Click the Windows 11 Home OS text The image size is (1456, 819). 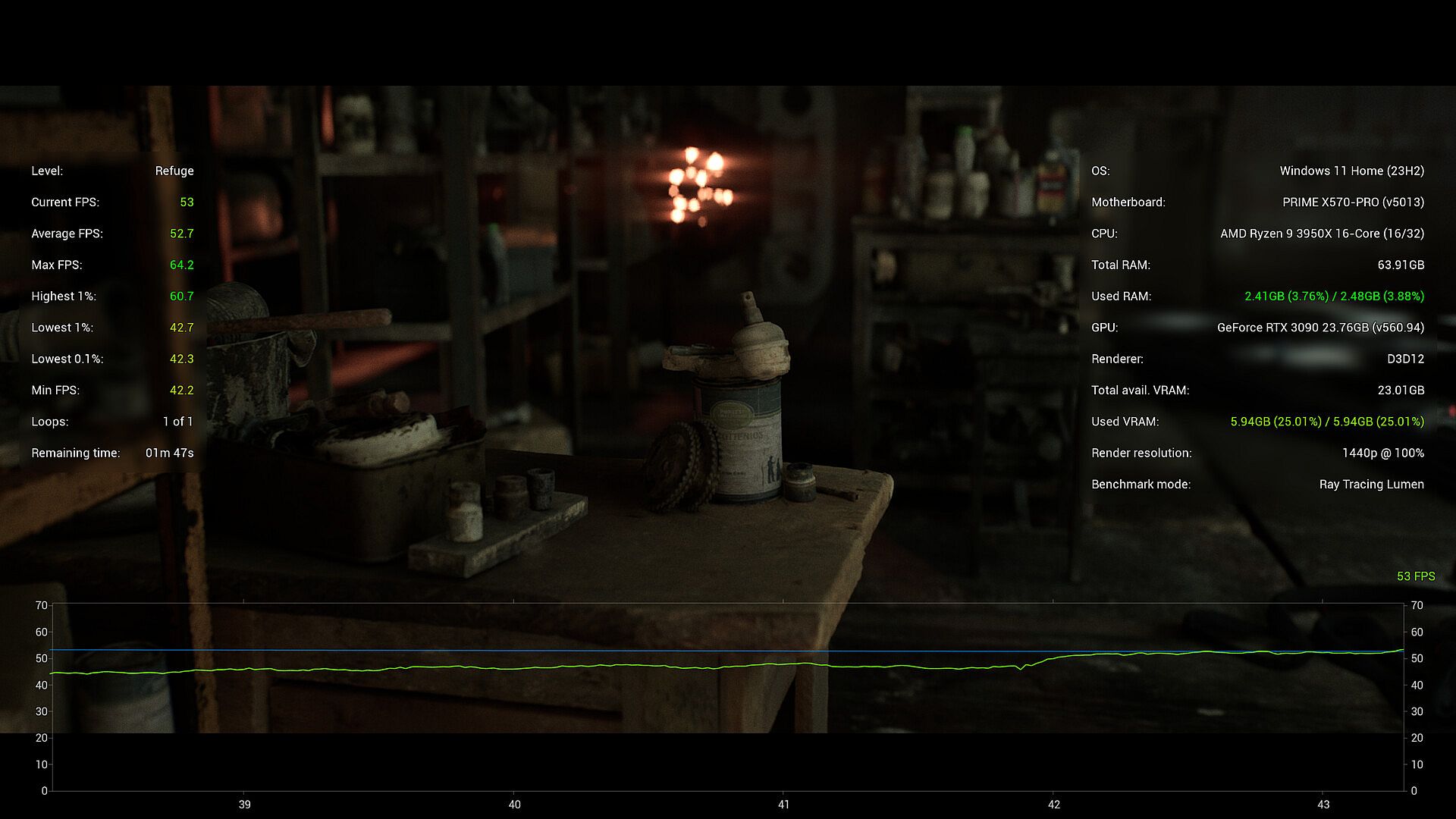(x=1351, y=171)
